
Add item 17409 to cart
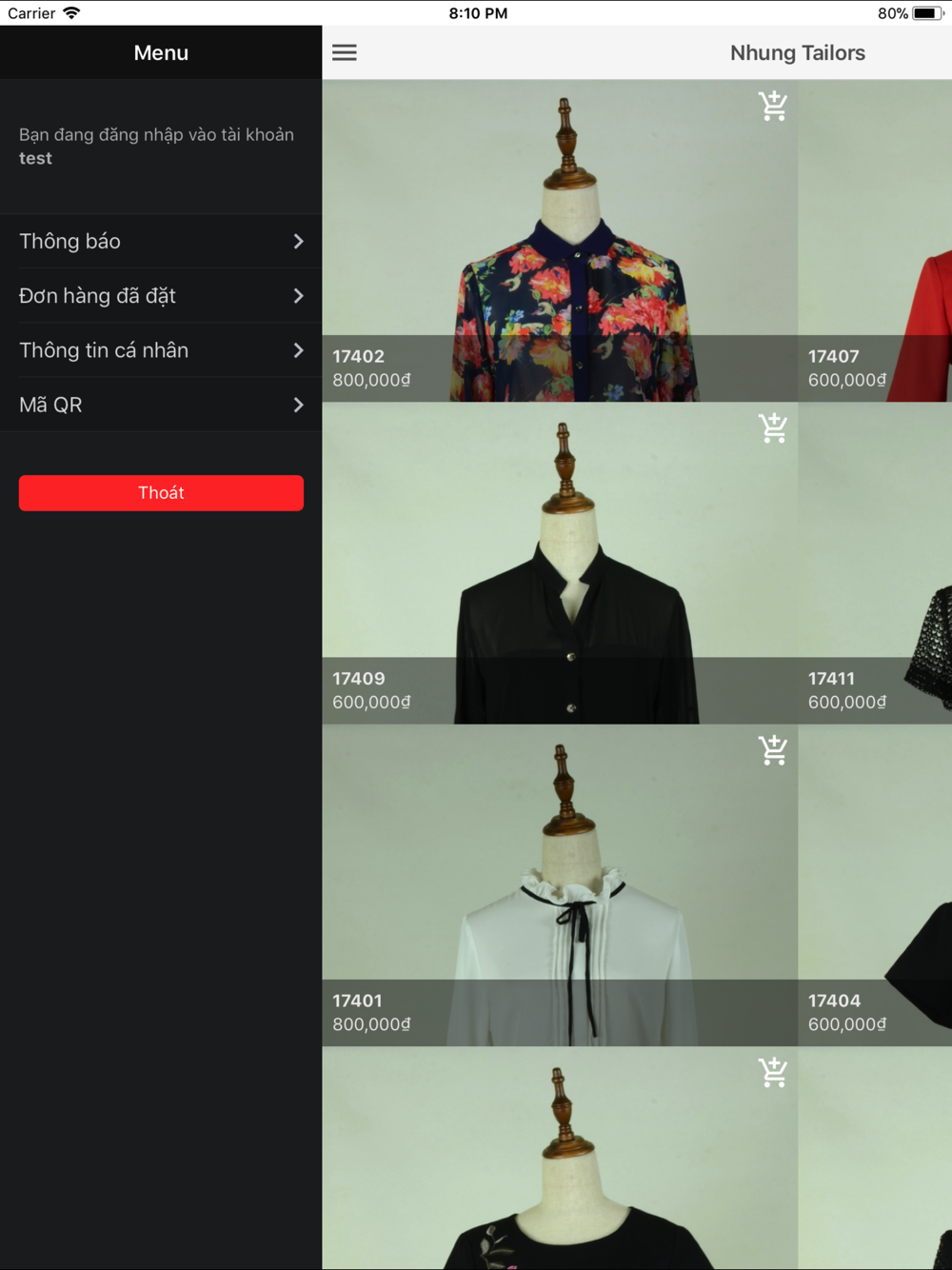pyautogui.click(x=773, y=428)
